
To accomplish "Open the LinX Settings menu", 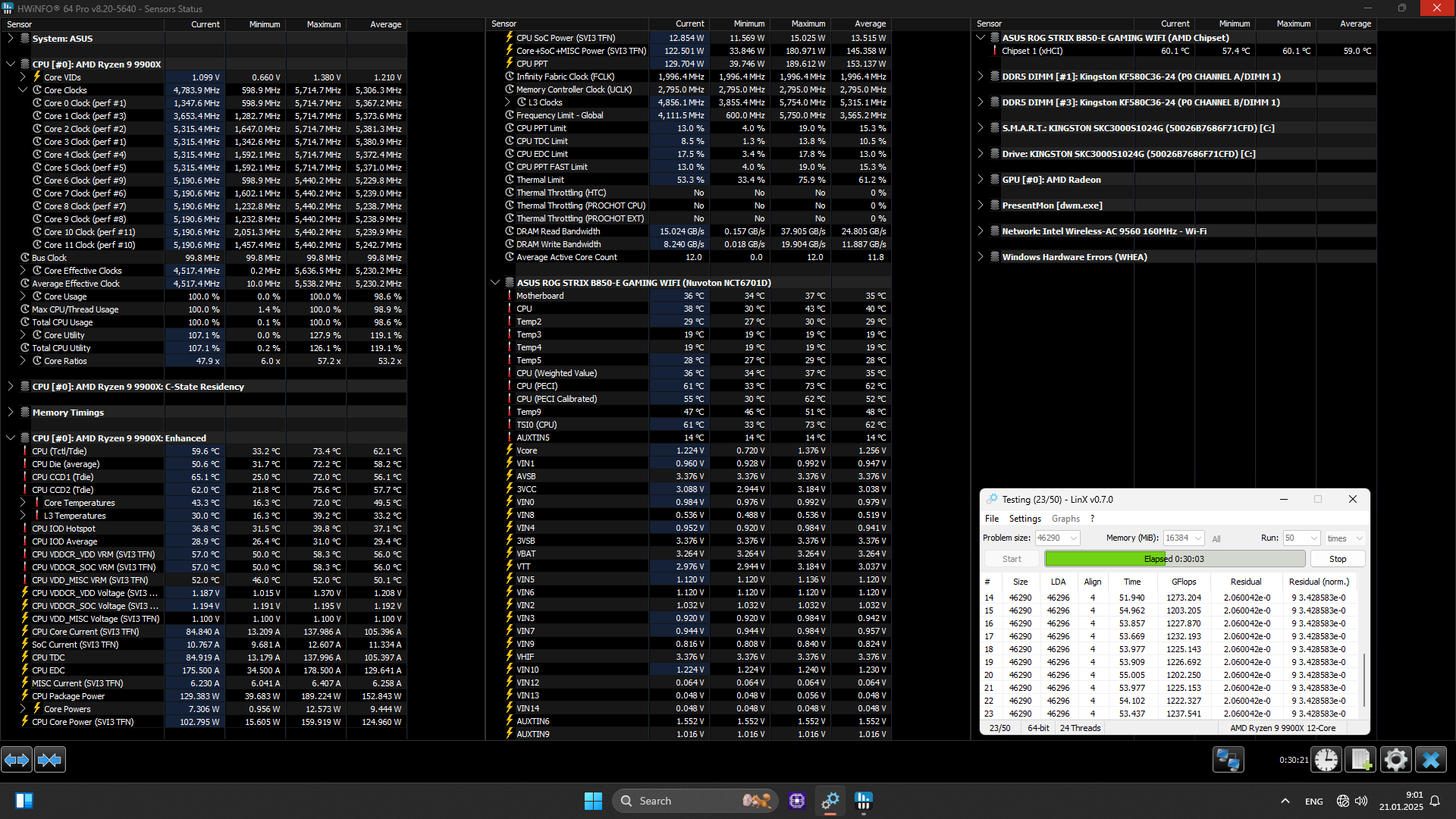I will 1025,519.
